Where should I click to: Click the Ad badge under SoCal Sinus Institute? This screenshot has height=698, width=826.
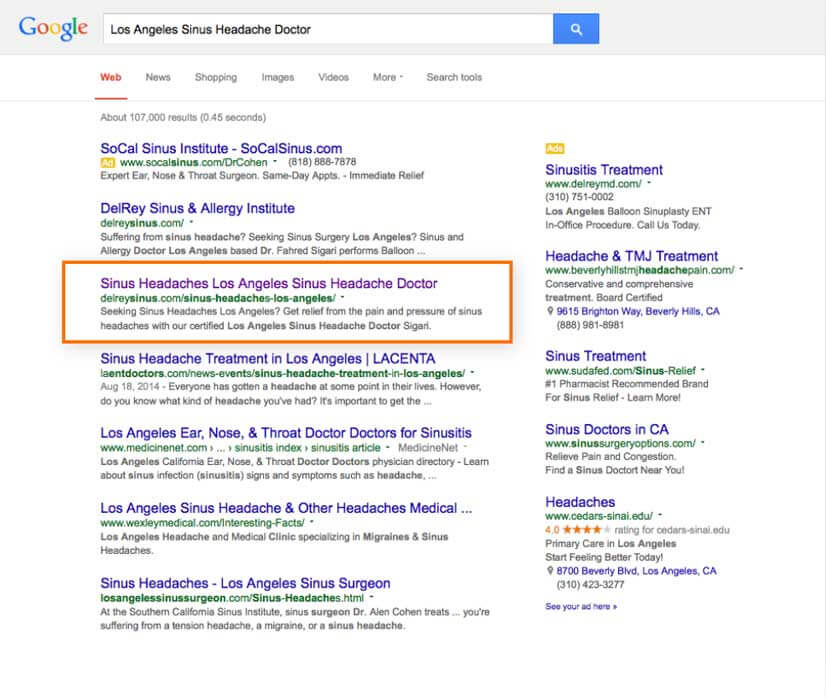107,162
